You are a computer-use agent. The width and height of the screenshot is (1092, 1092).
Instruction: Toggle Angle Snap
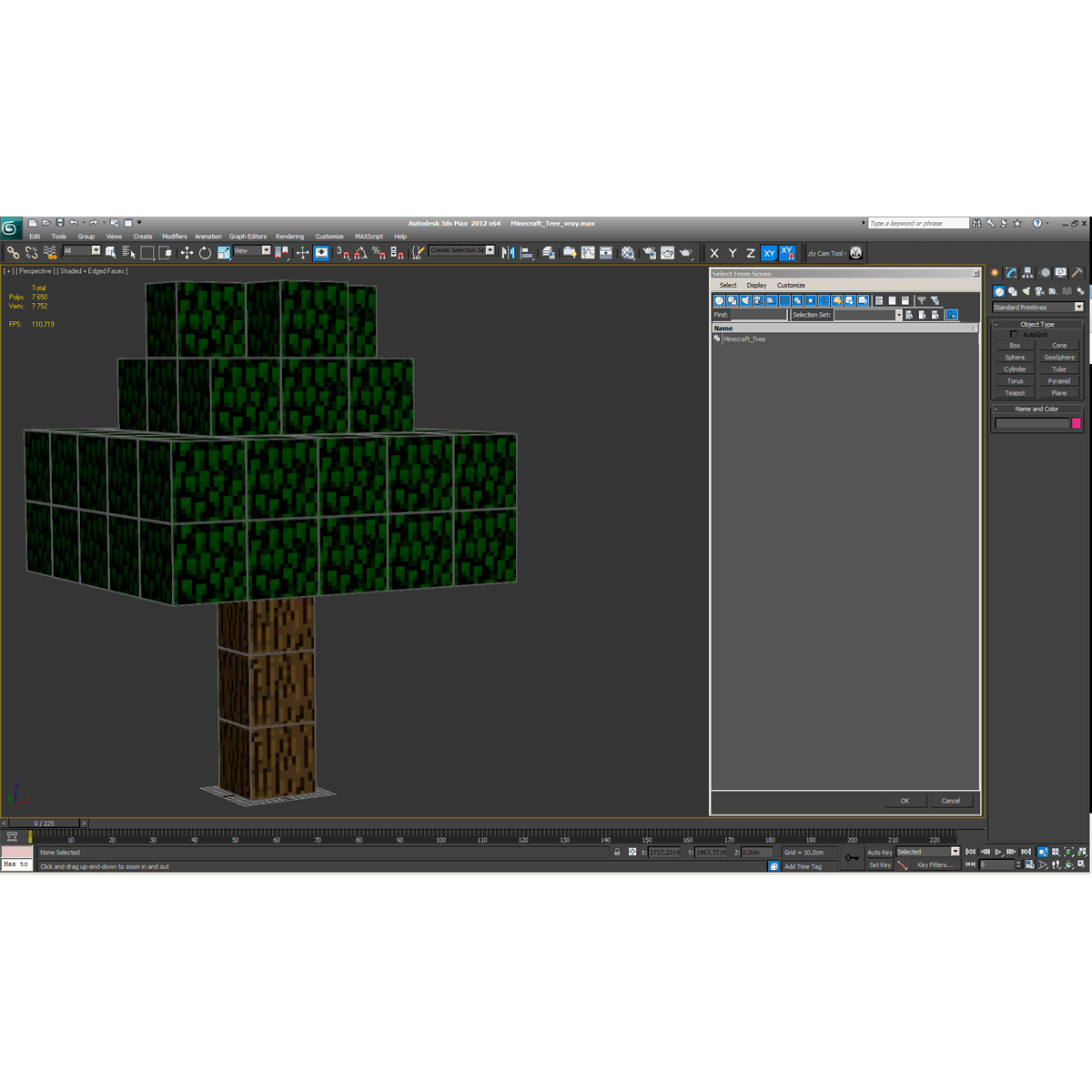tap(361, 253)
